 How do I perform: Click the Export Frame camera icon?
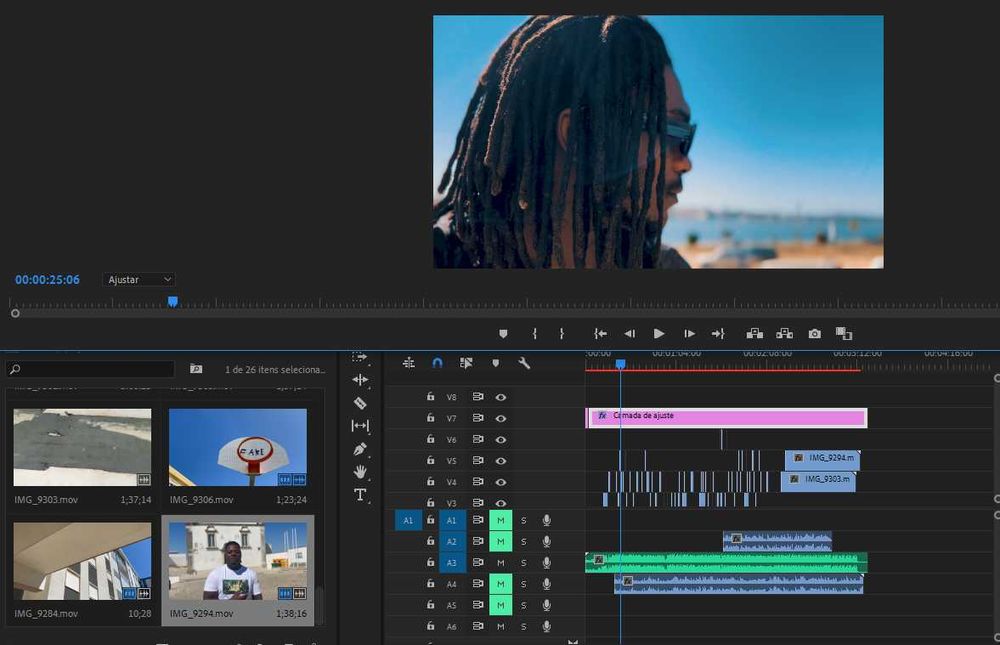coord(815,334)
